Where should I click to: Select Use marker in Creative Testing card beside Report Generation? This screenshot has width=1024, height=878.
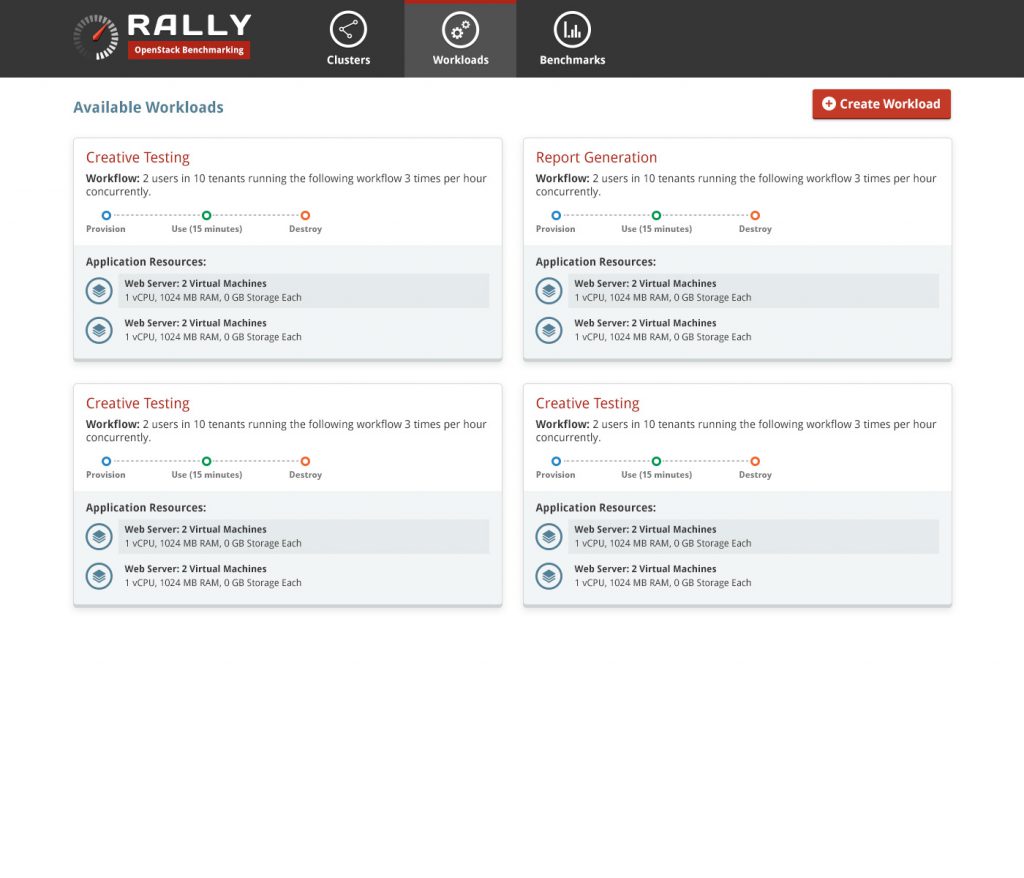(206, 215)
